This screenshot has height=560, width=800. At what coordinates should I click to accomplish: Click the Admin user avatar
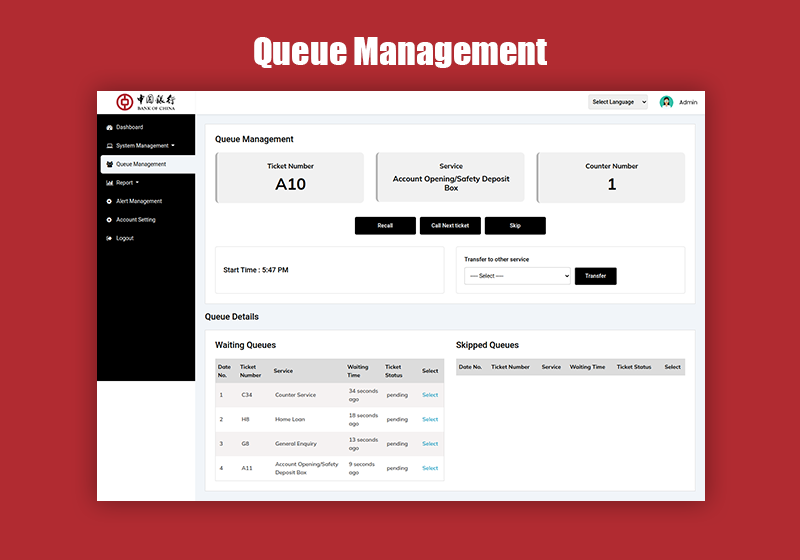coord(666,102)
